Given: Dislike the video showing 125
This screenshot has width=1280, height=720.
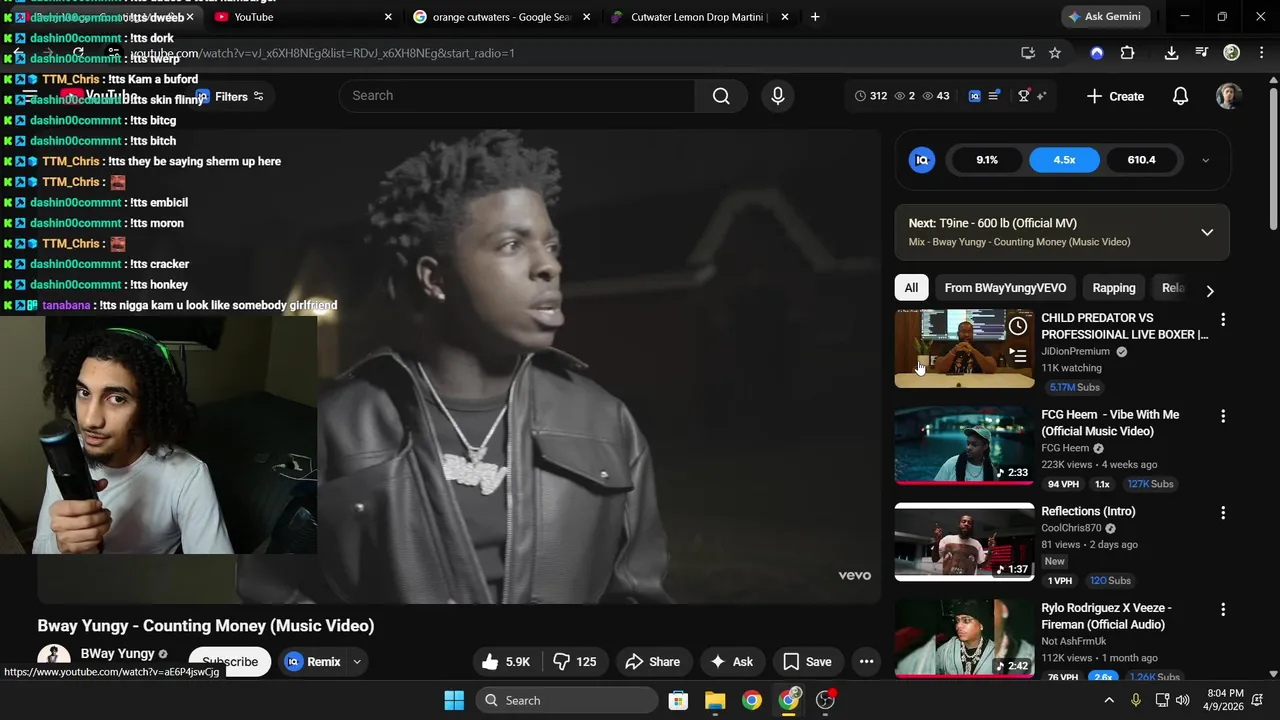Looking at the screenshot, I should [x=575, y=661].
